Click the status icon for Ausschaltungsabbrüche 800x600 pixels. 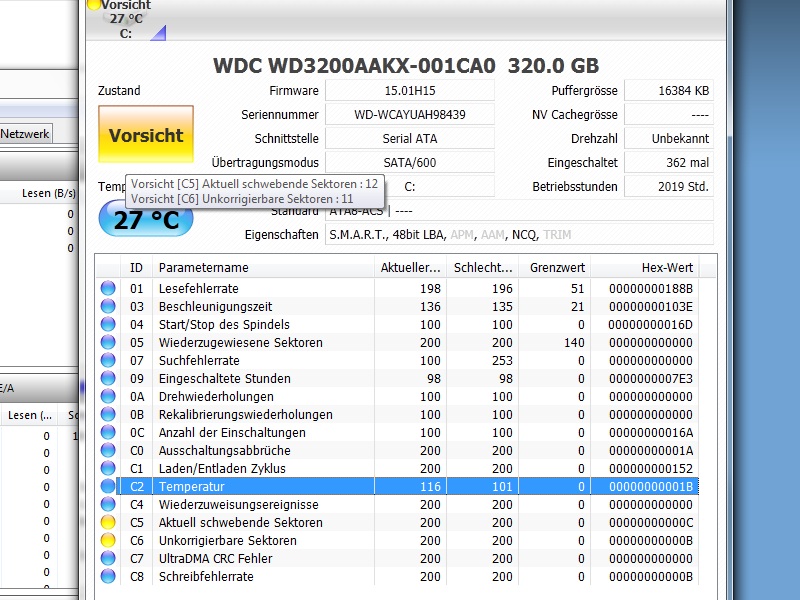pos(108,450)
